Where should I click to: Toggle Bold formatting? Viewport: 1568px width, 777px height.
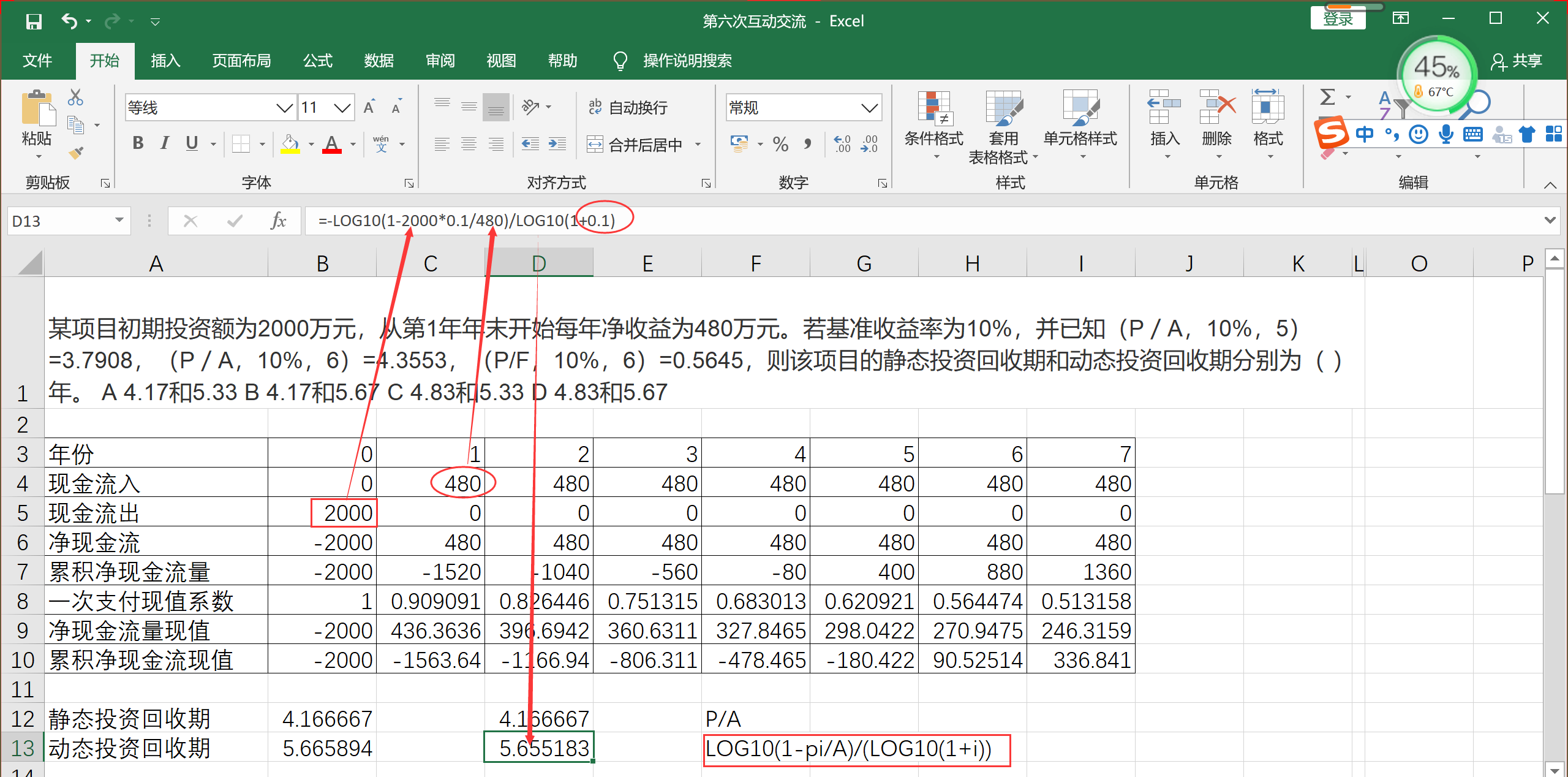pyautogui.click(x=138, y=143)
